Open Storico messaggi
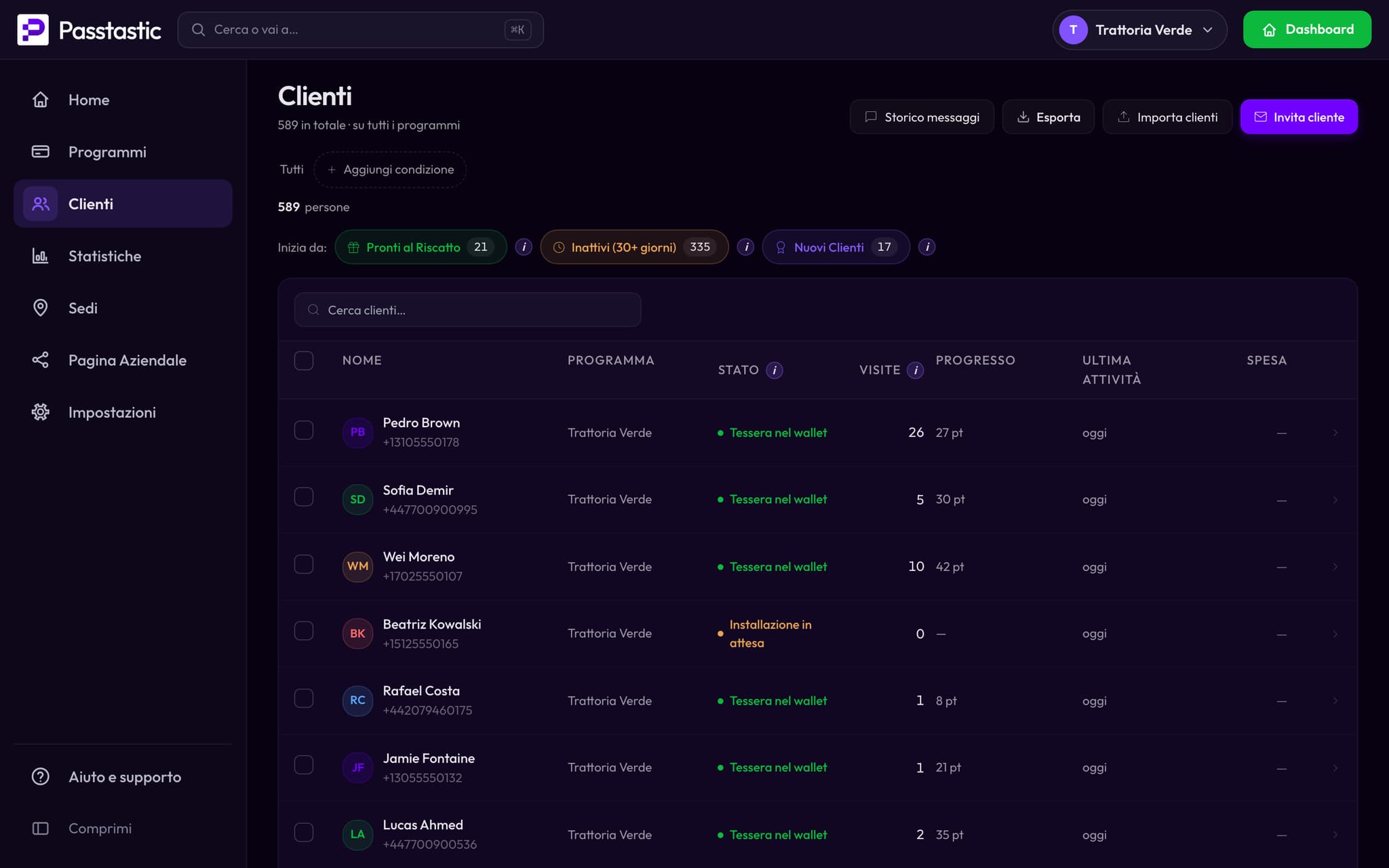This screenshot has height=868, width=1389. pyautogui.click(x=922, y=117)
